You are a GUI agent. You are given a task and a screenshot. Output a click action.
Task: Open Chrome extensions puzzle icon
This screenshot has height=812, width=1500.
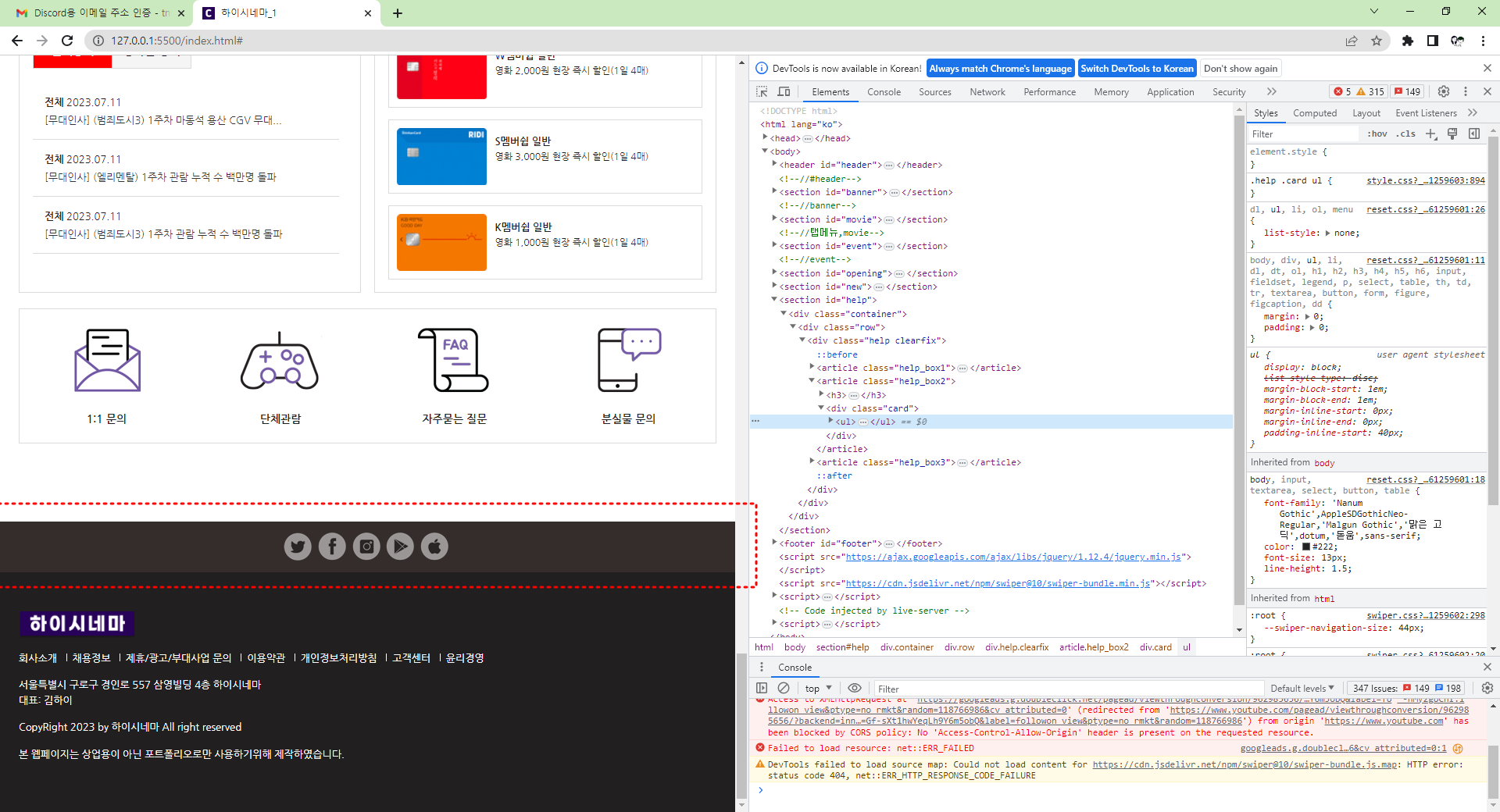(1408, 41)
